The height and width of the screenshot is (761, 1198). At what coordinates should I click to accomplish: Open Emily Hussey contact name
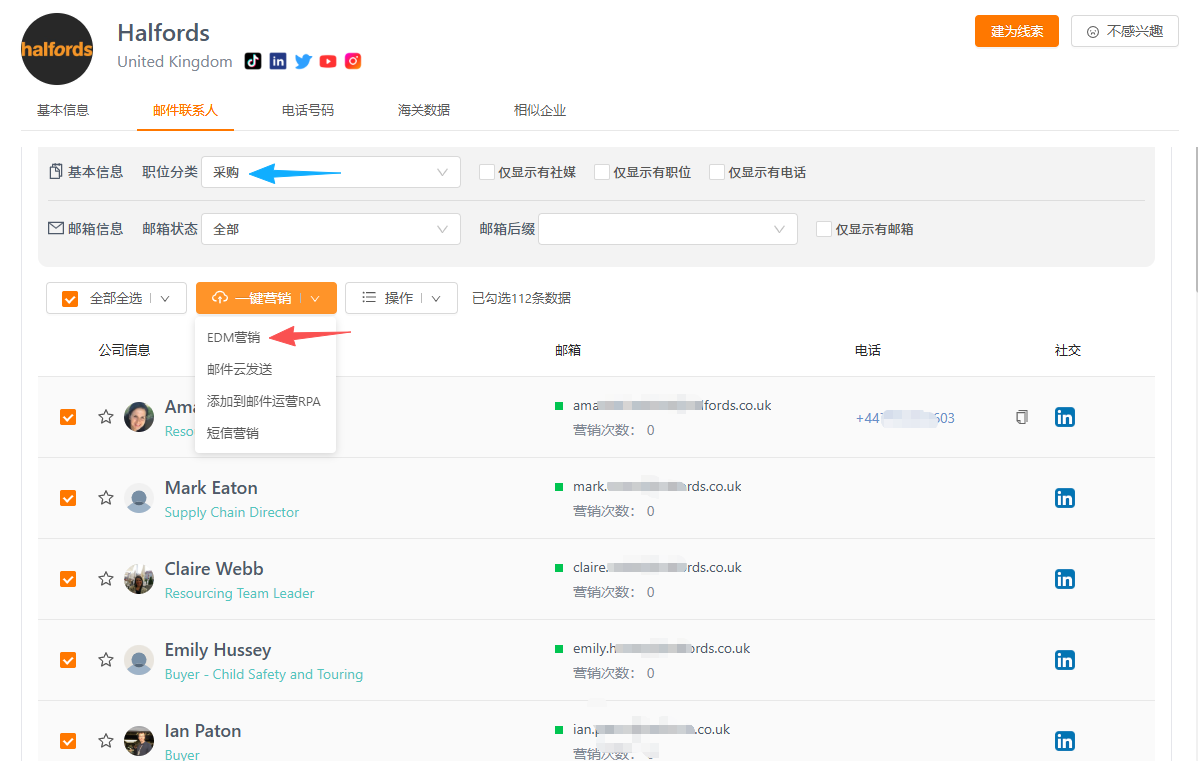(218, 649)
